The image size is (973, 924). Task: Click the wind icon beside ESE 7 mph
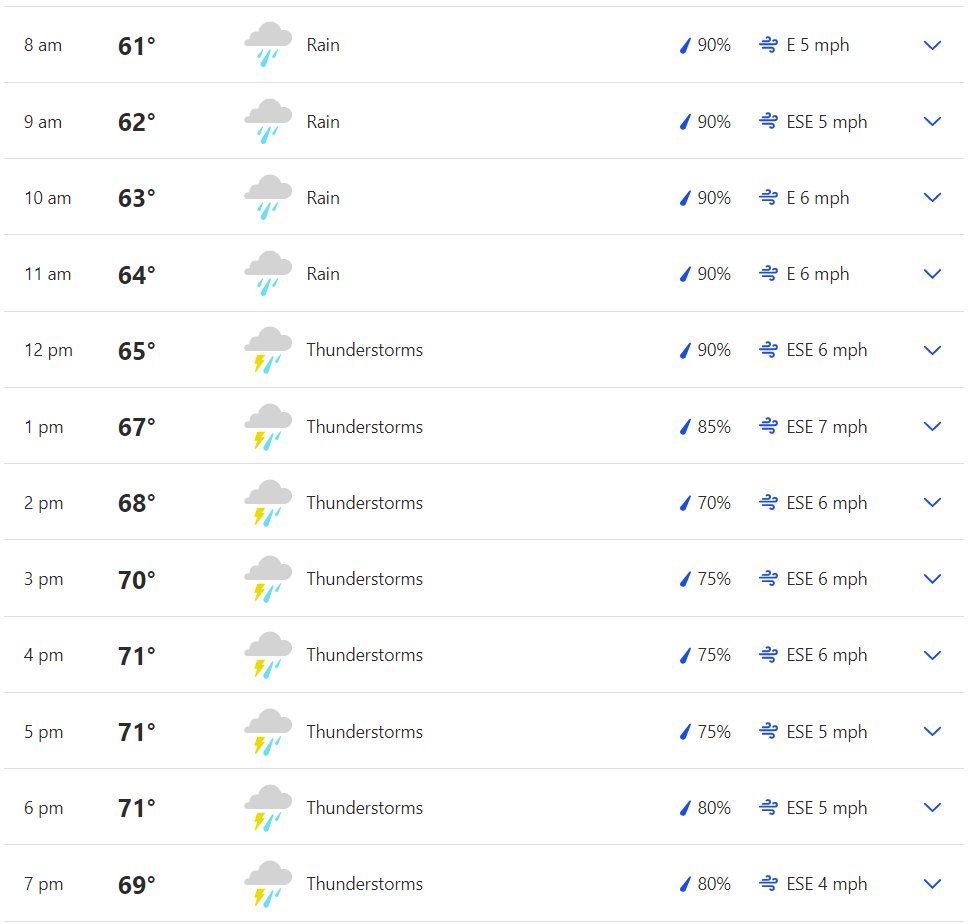tap(768, 426)
